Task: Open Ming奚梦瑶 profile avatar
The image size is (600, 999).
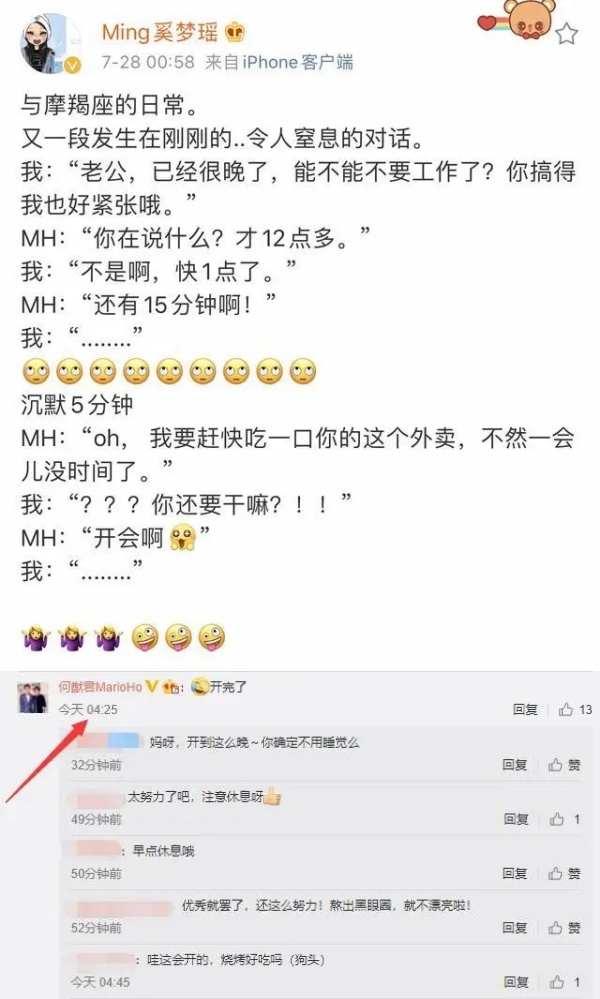Action: click(51, 43)
